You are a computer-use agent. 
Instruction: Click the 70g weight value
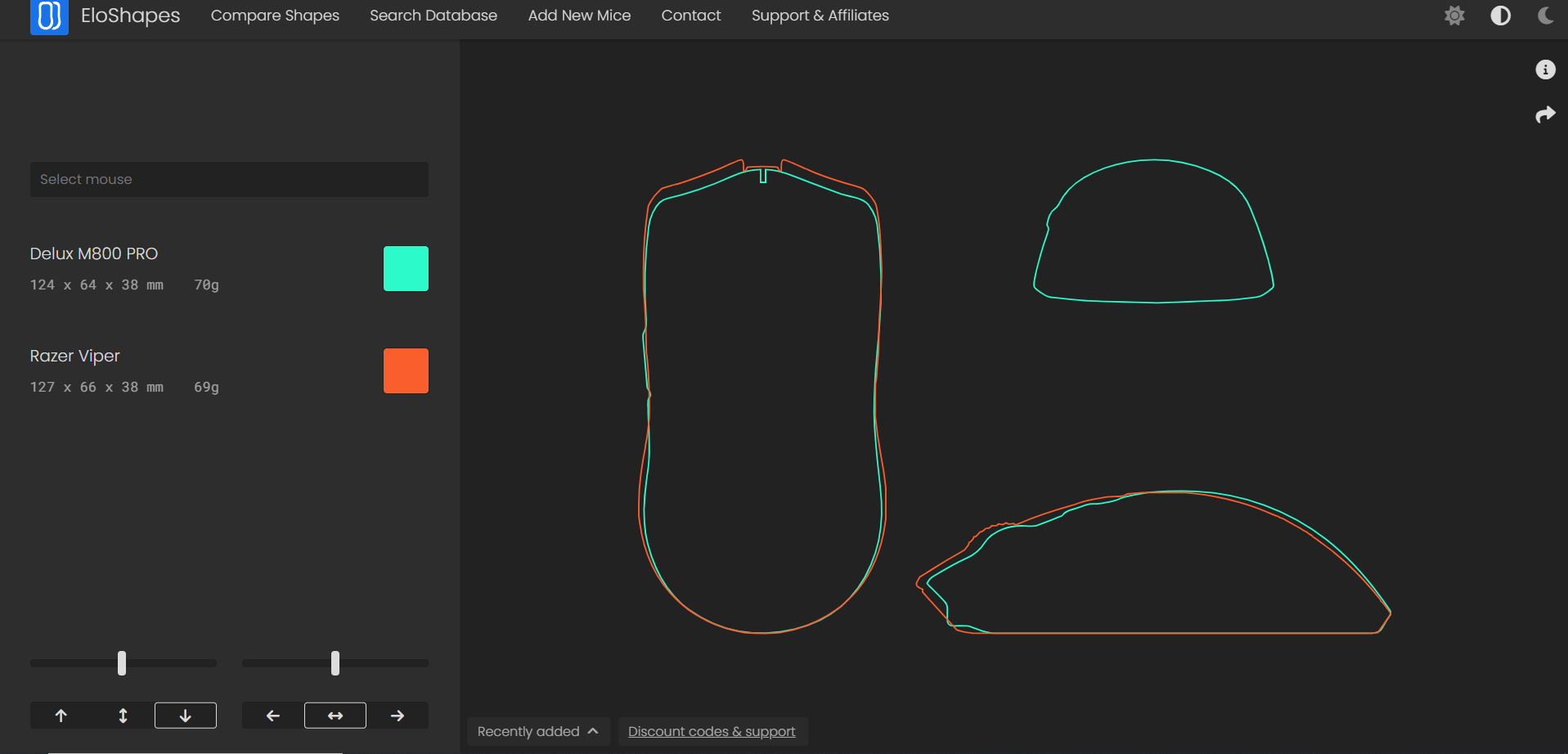click(x=206, y=285)
